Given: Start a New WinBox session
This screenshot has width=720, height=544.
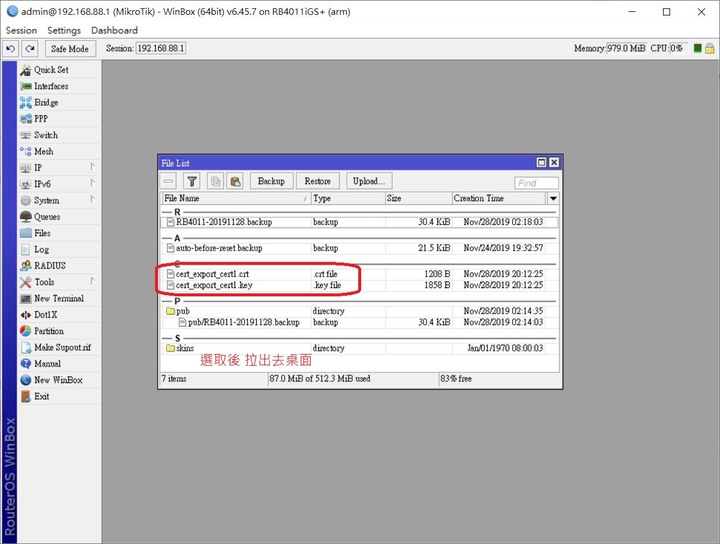Looking at the screenshot, I should (x=58, y=380).
